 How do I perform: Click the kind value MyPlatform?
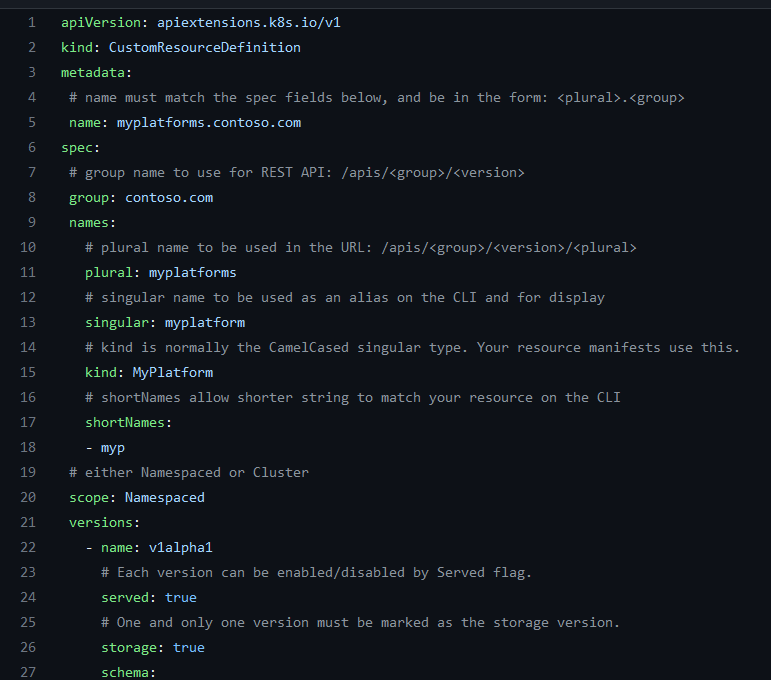[x=172, y=372]
